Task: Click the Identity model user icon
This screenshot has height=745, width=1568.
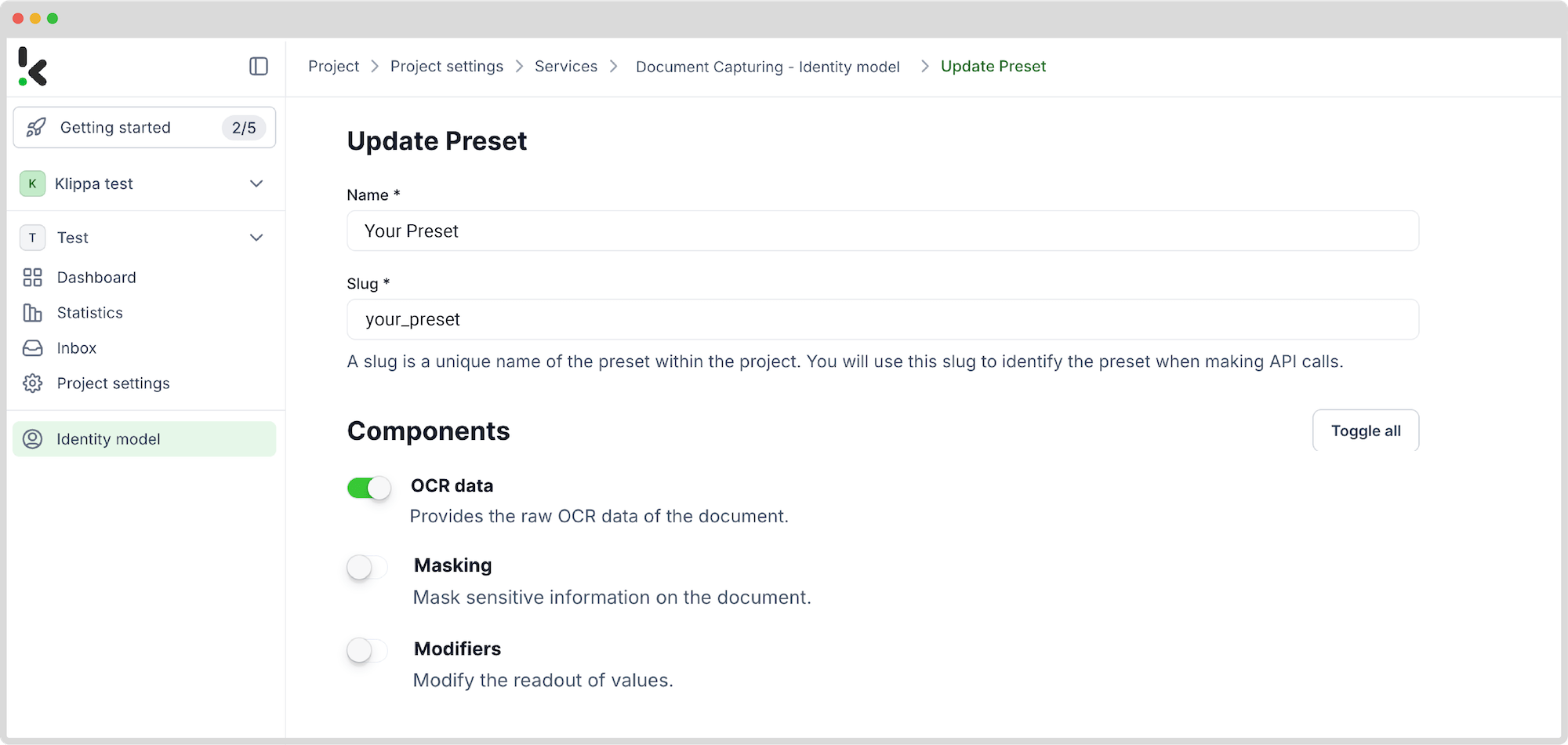Action: 32,439
